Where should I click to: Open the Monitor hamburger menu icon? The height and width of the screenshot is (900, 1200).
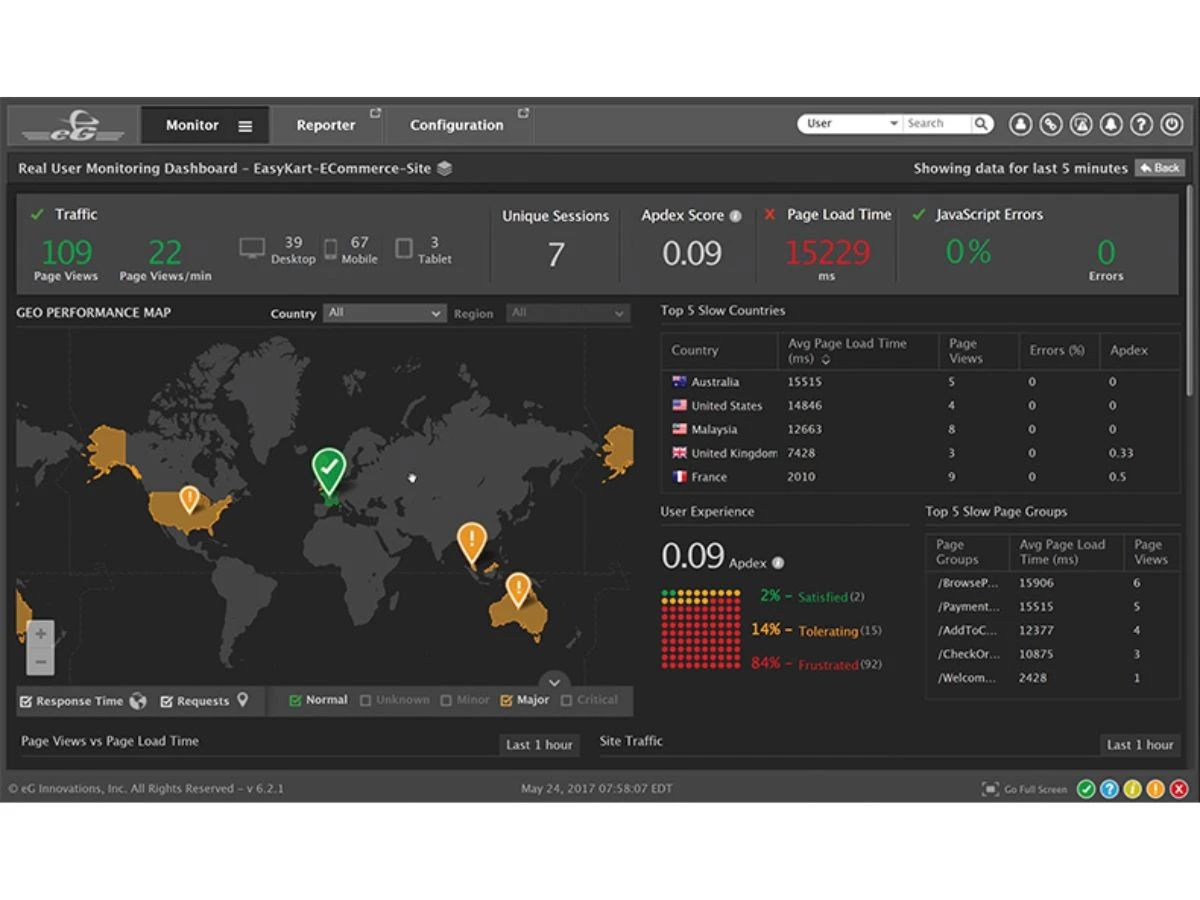pyautogui.click(x=245, y=126)
